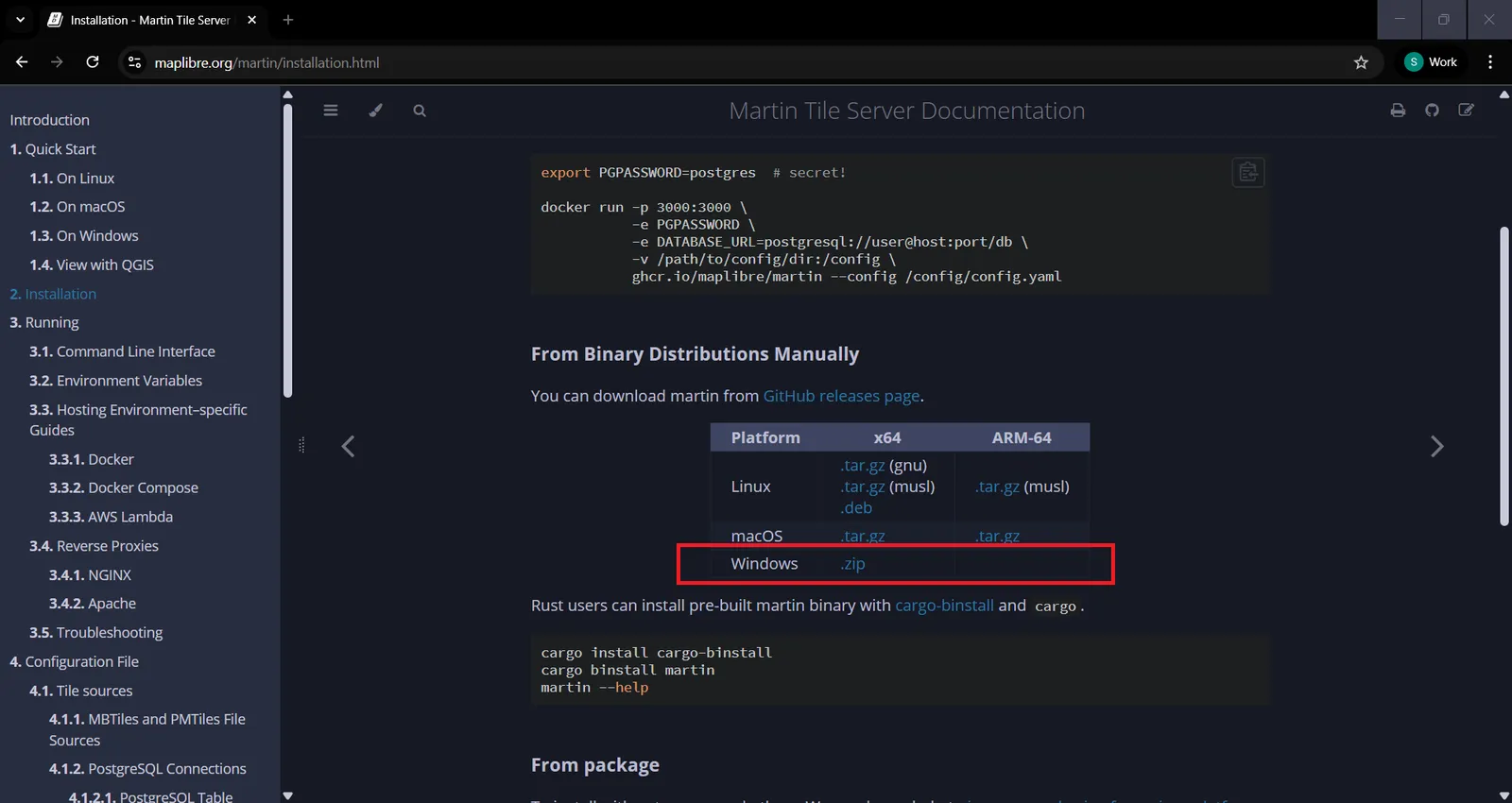Open 3.2. Environment Variables
Screen dimensions: 1512x803
(115, 381)
